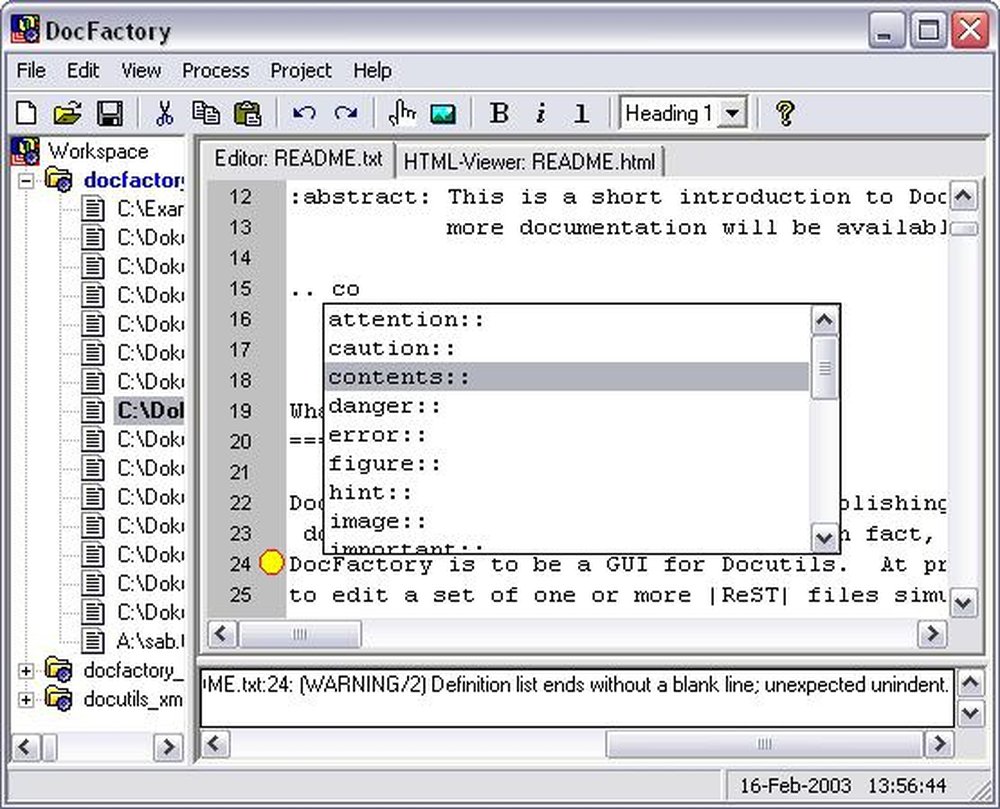Collapse the docfactory project tree node

click(x=26, y=181)
